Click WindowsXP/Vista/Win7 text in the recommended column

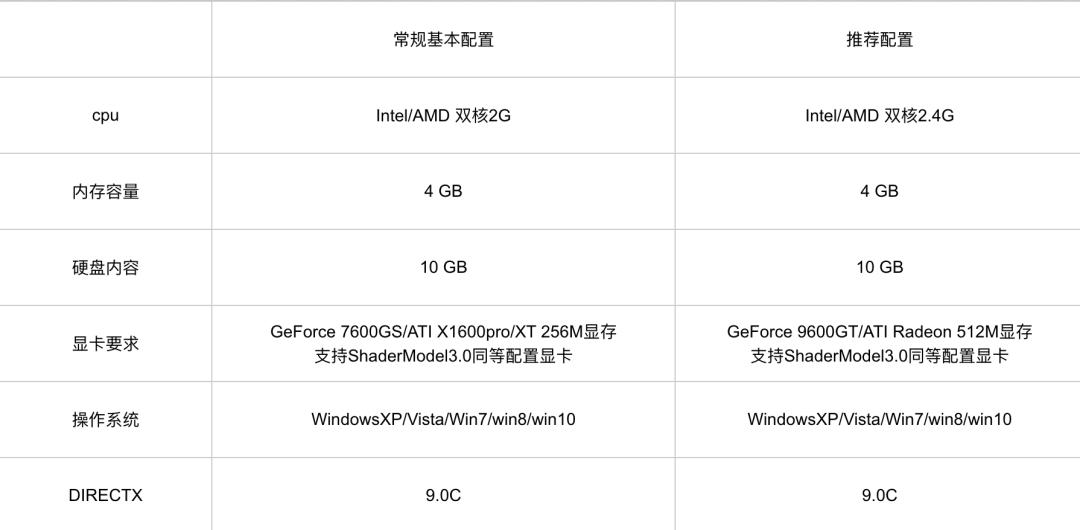(x=834, y=419)
